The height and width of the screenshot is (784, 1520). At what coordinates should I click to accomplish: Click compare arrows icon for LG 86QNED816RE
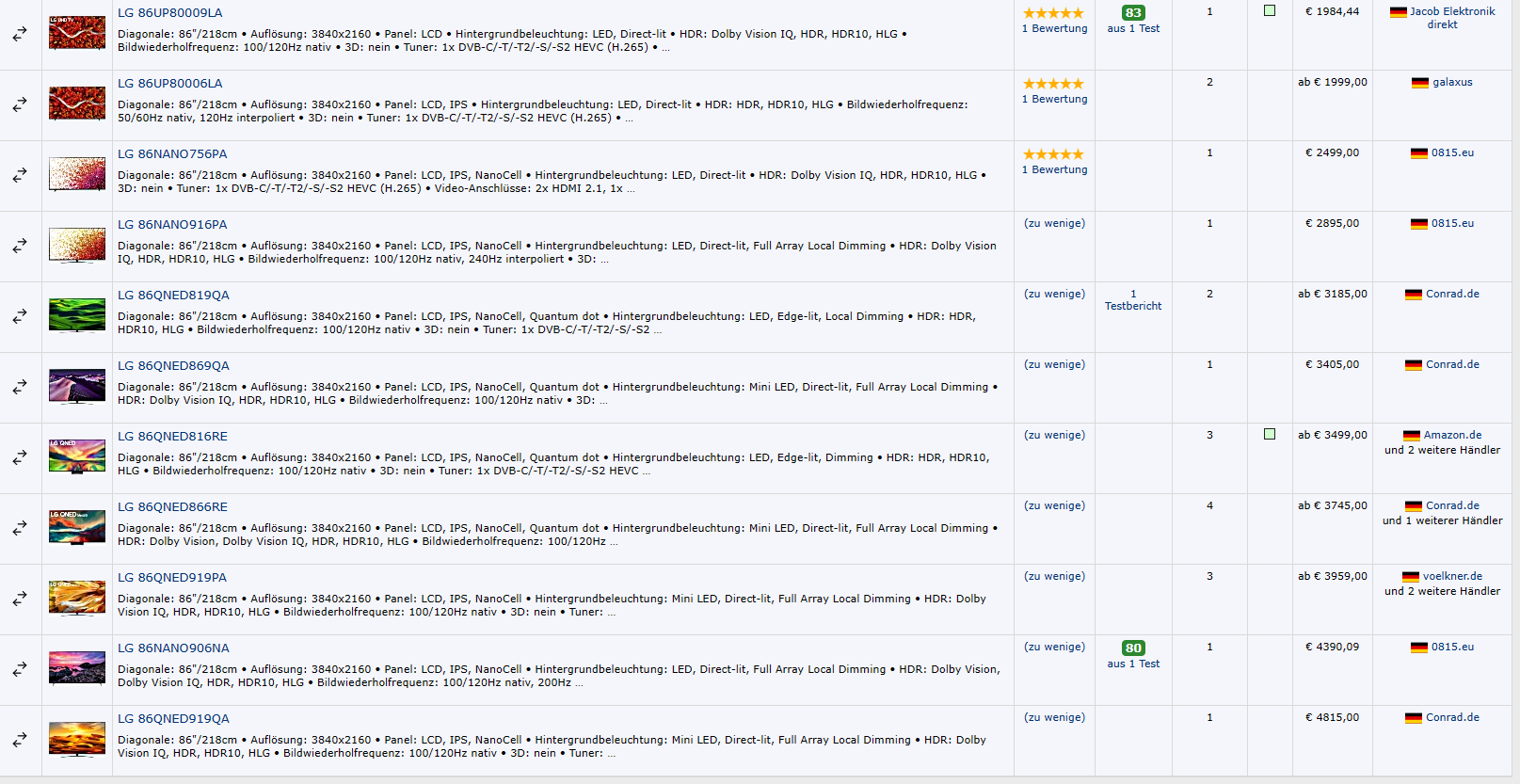pyautogui.click(x=20, y=457)
